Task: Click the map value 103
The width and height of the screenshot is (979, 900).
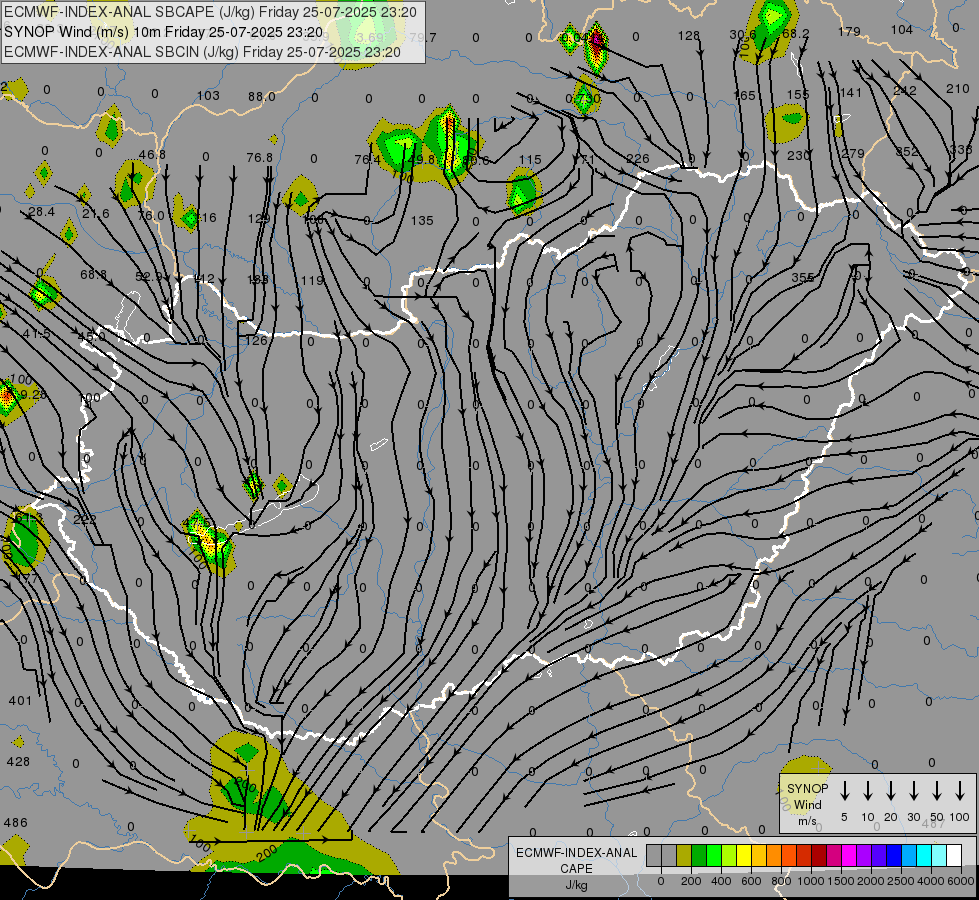Action: [x=208, y=96]
